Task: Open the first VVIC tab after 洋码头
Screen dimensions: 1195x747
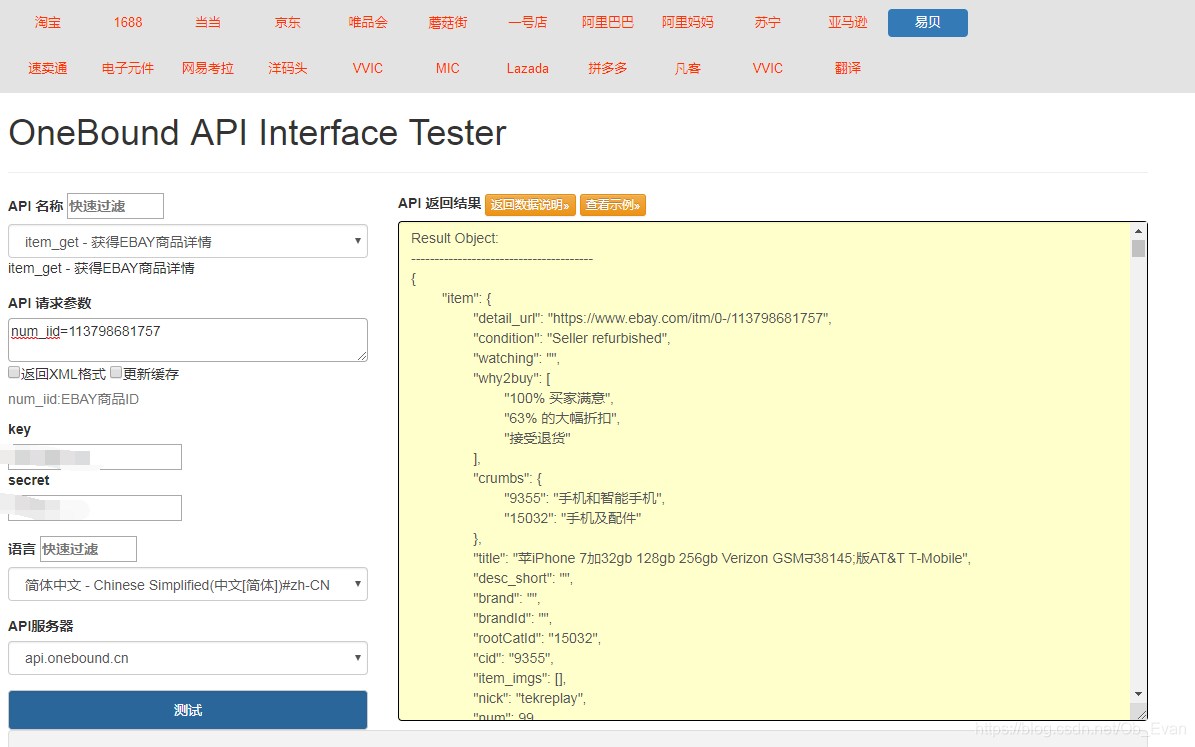Action: 367,69
